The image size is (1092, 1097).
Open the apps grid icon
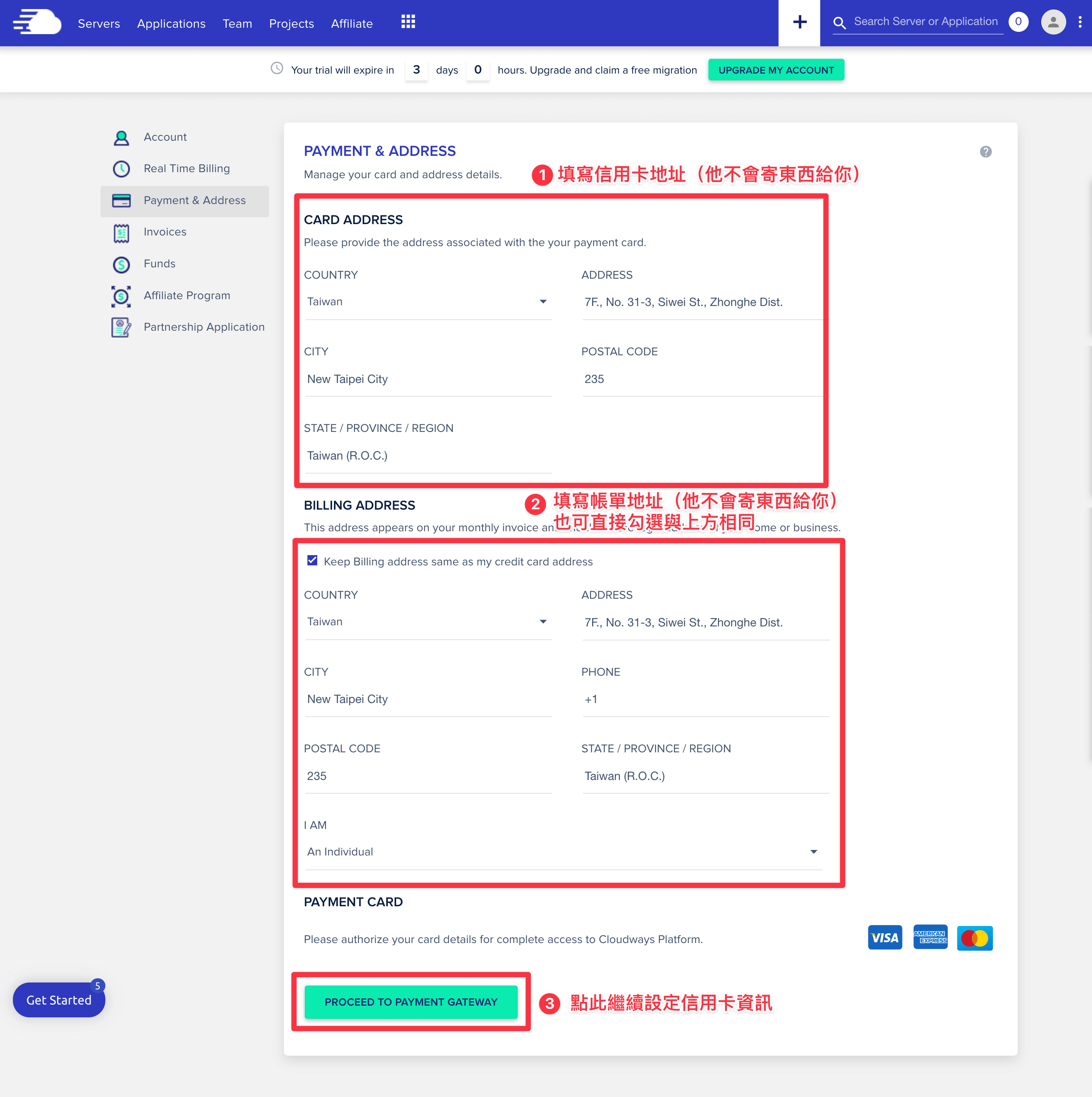408,22
